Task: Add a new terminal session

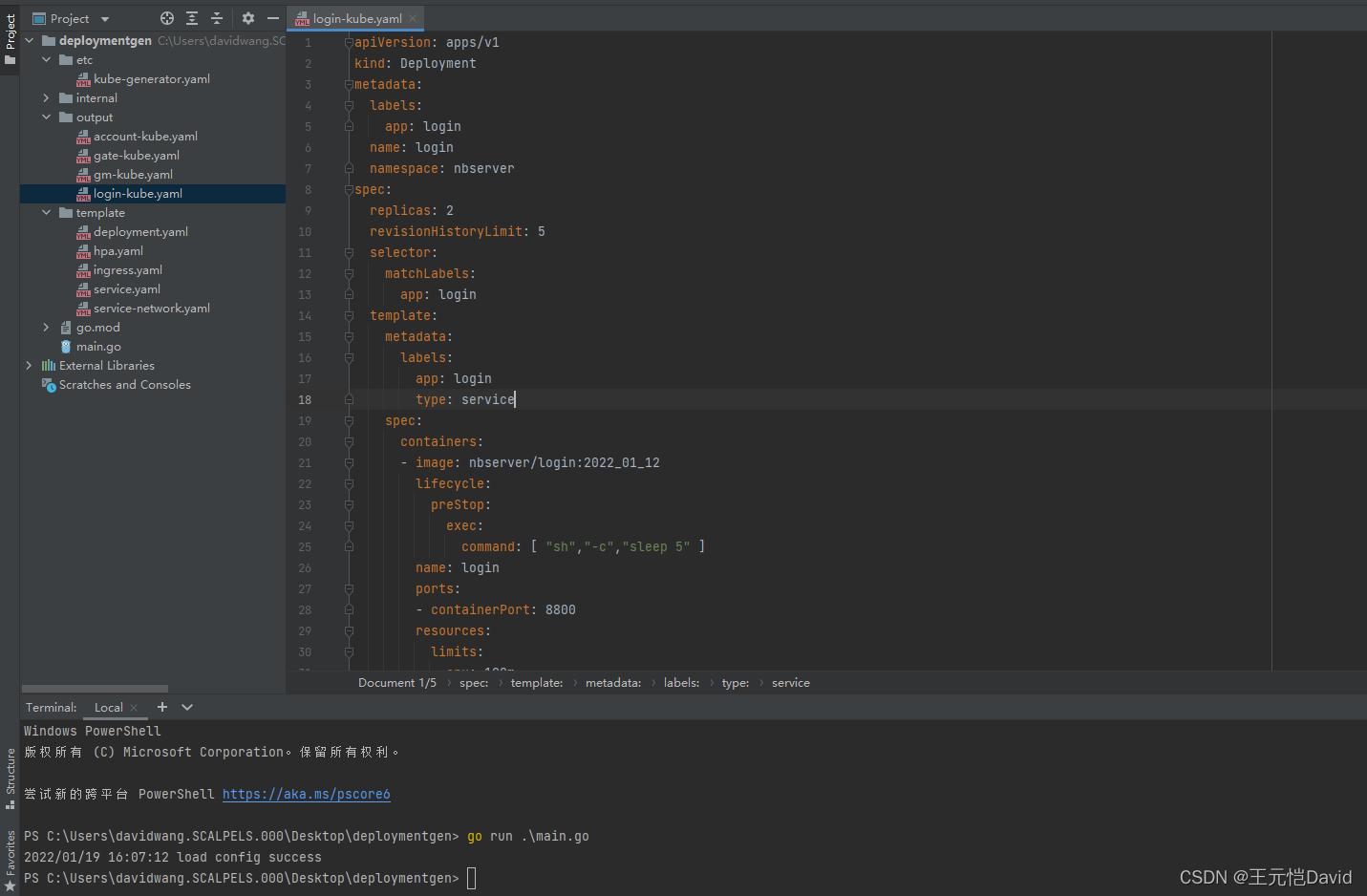Action: pyautogui.click(x=162, y=707)
